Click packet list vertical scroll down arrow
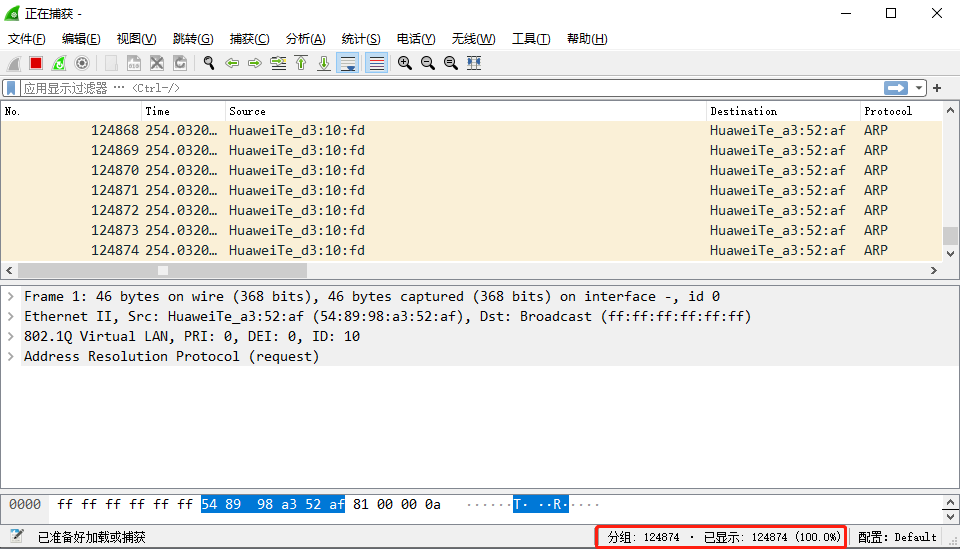 (950, 253)
